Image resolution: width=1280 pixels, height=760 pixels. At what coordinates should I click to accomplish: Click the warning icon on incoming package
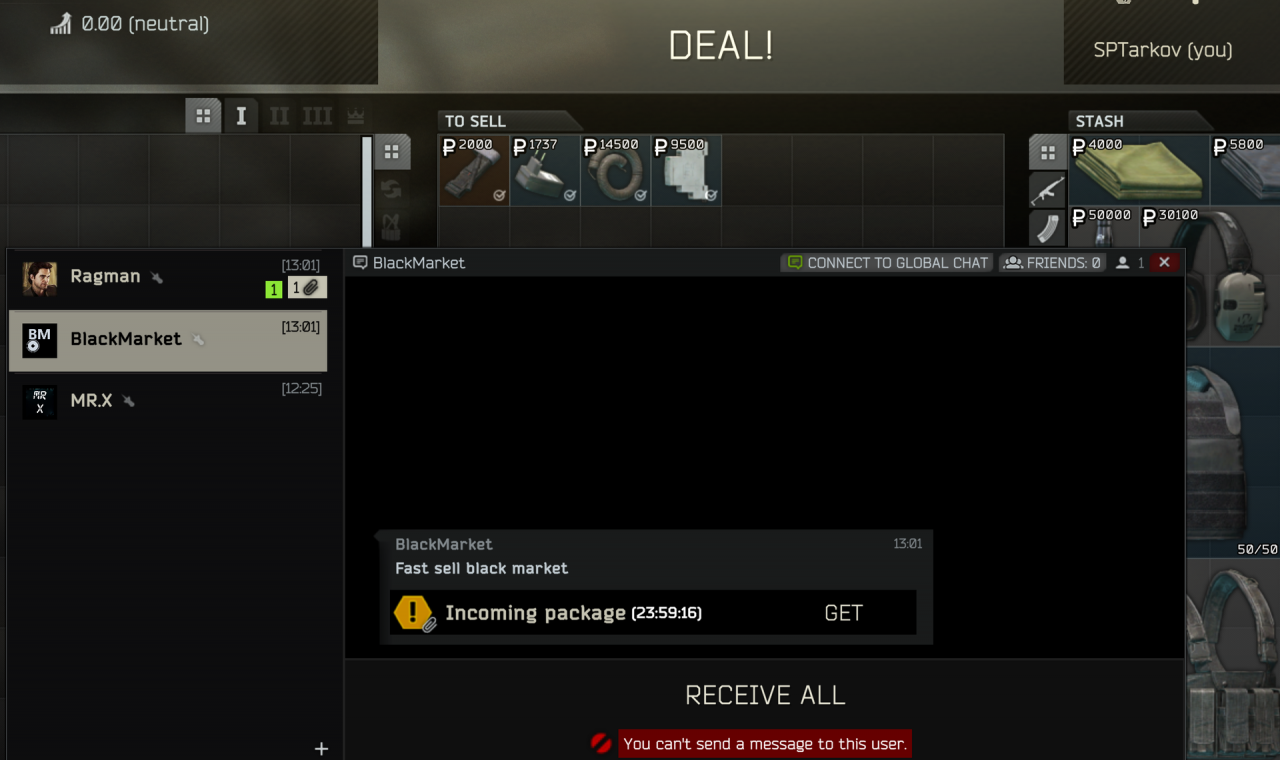(413, 613)
